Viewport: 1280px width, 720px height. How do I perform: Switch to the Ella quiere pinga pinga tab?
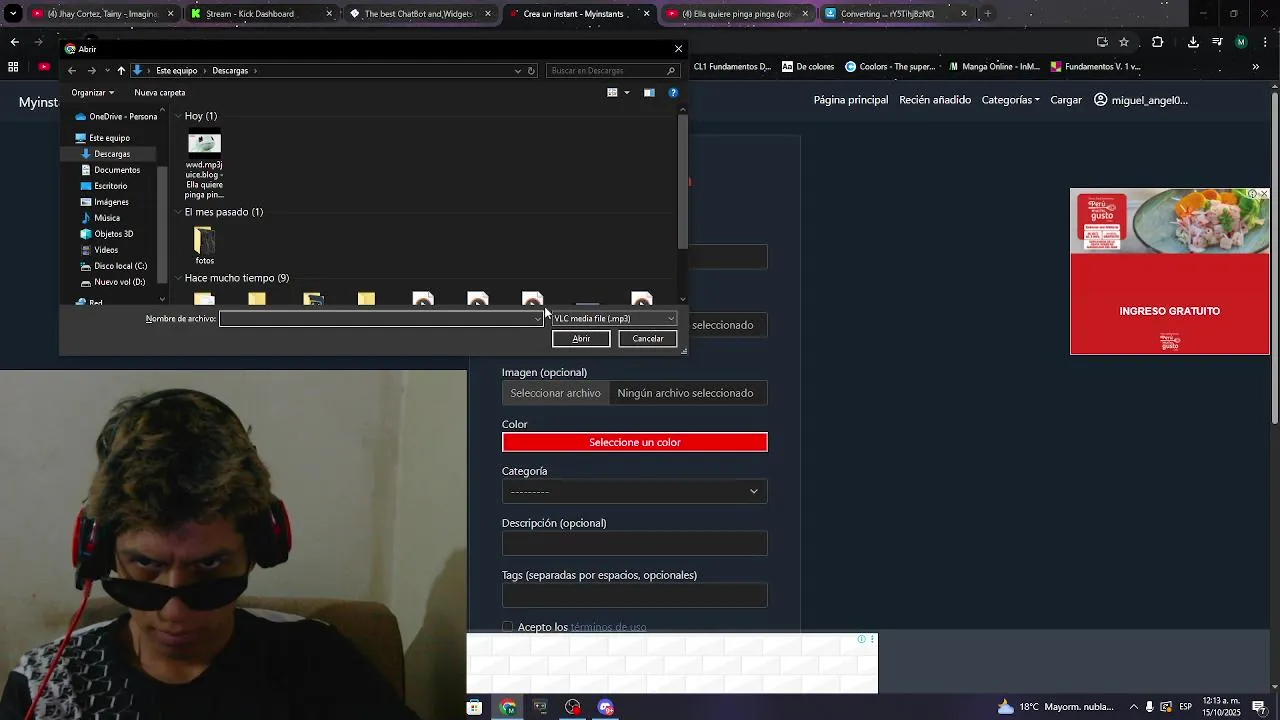[737, 14]
